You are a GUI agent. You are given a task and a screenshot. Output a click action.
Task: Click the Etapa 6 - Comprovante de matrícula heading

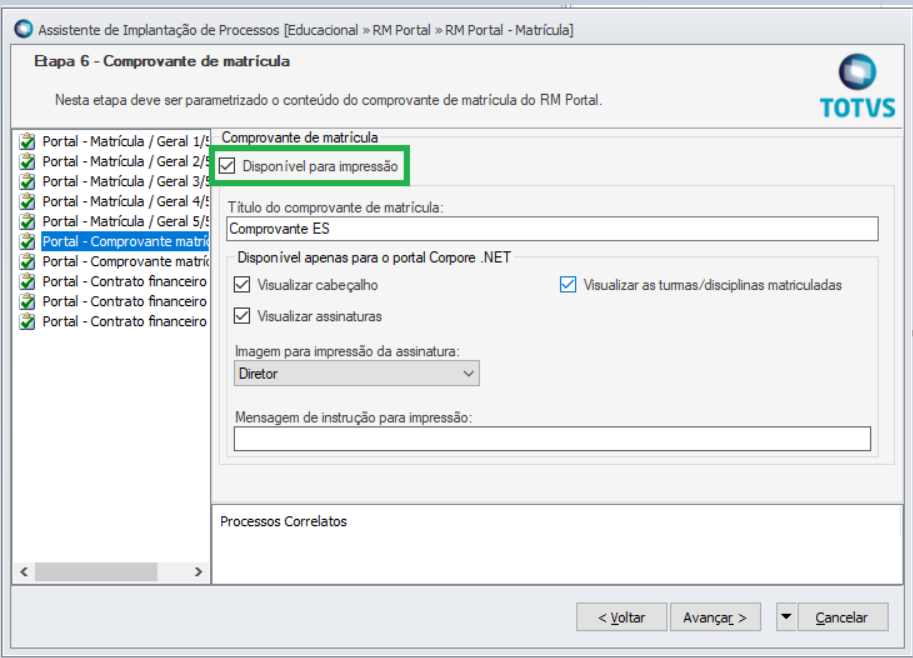click(162, 61)
